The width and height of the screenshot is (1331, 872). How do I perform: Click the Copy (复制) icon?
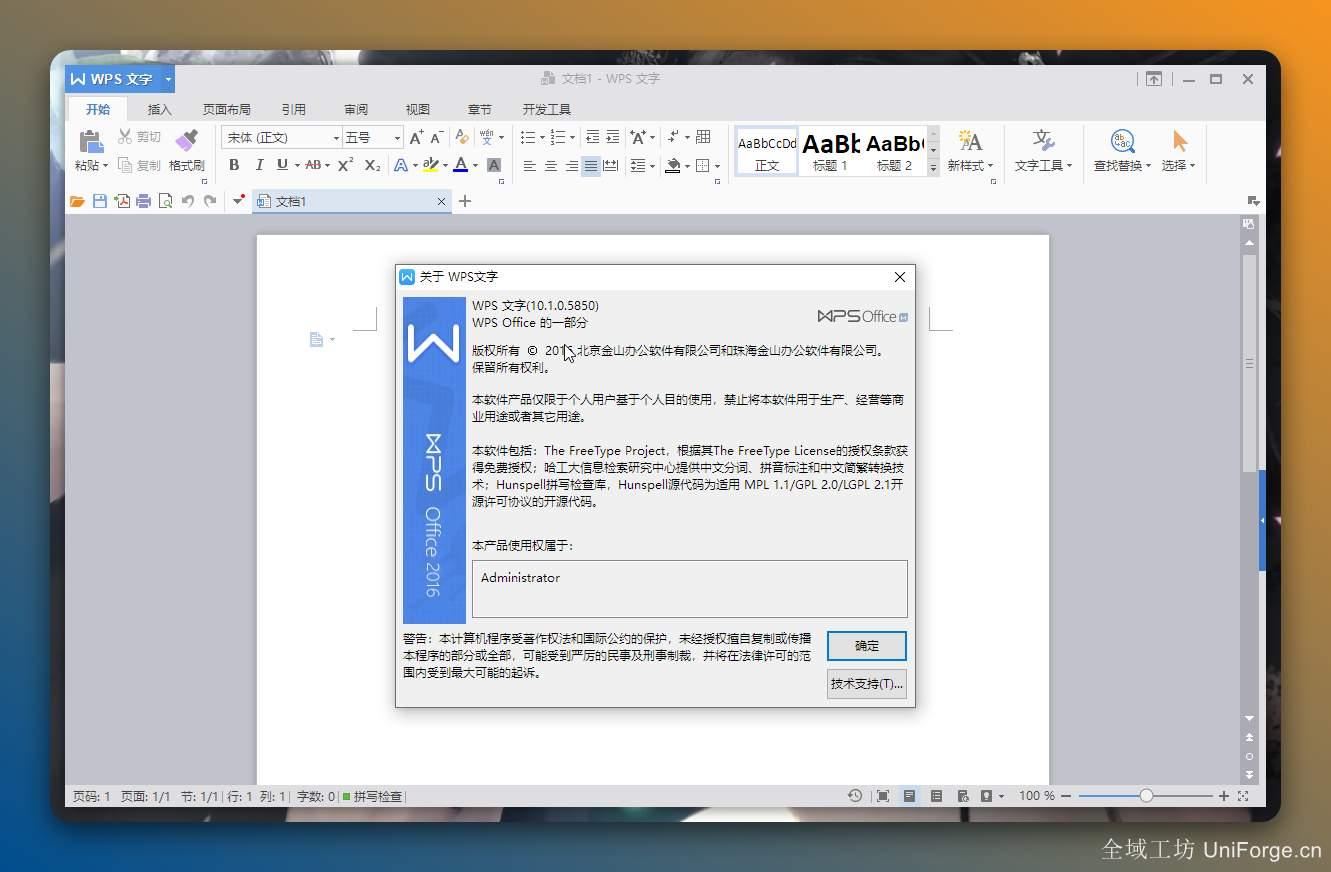tap(126, 165)
